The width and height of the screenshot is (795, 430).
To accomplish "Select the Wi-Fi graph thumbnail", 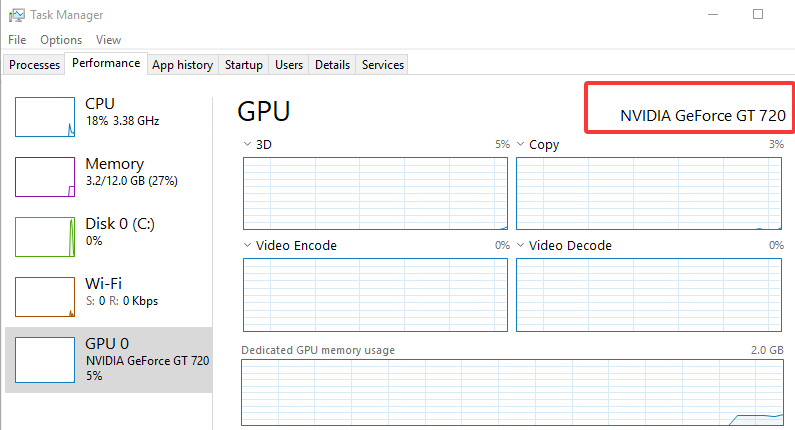I will tap(45, 297).
